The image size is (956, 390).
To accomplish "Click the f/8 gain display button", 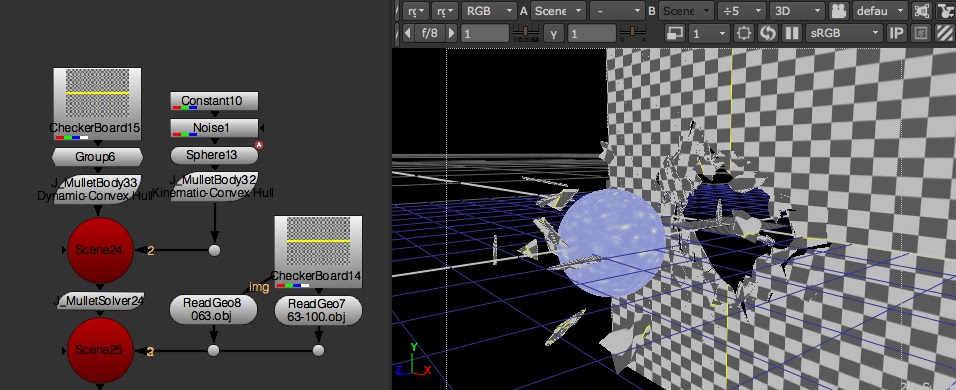I will 430,33.
